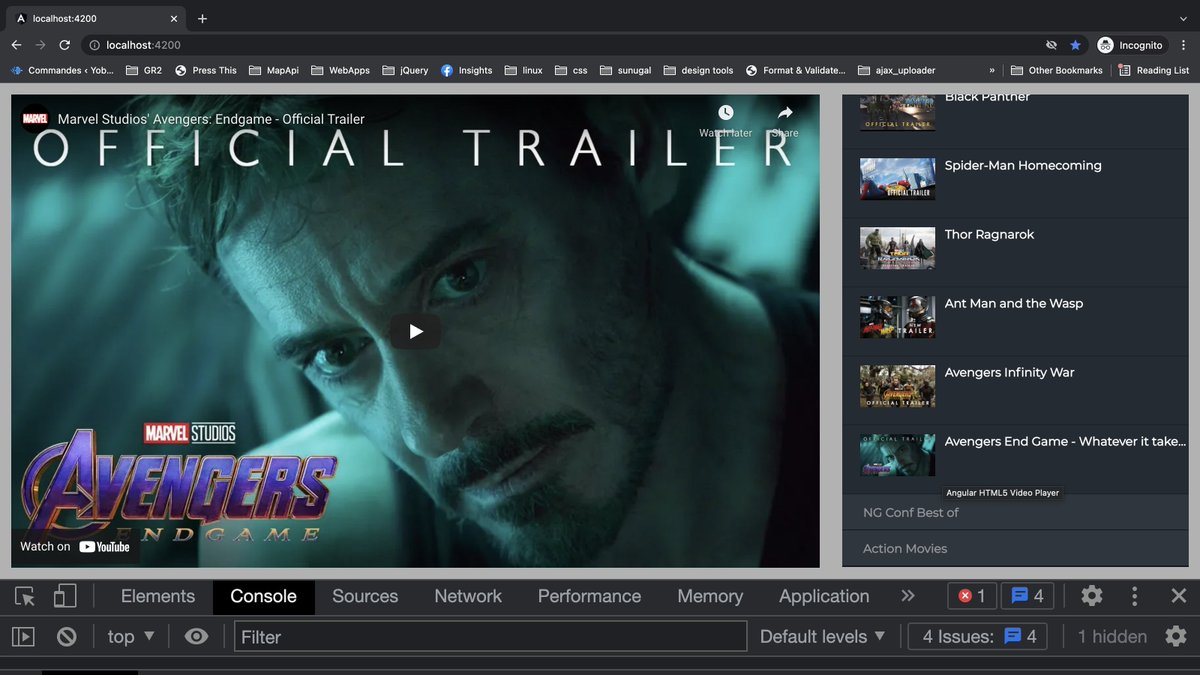Switch to the Sources tab
Screen dimensions: 1200x675
pos(365,596)
